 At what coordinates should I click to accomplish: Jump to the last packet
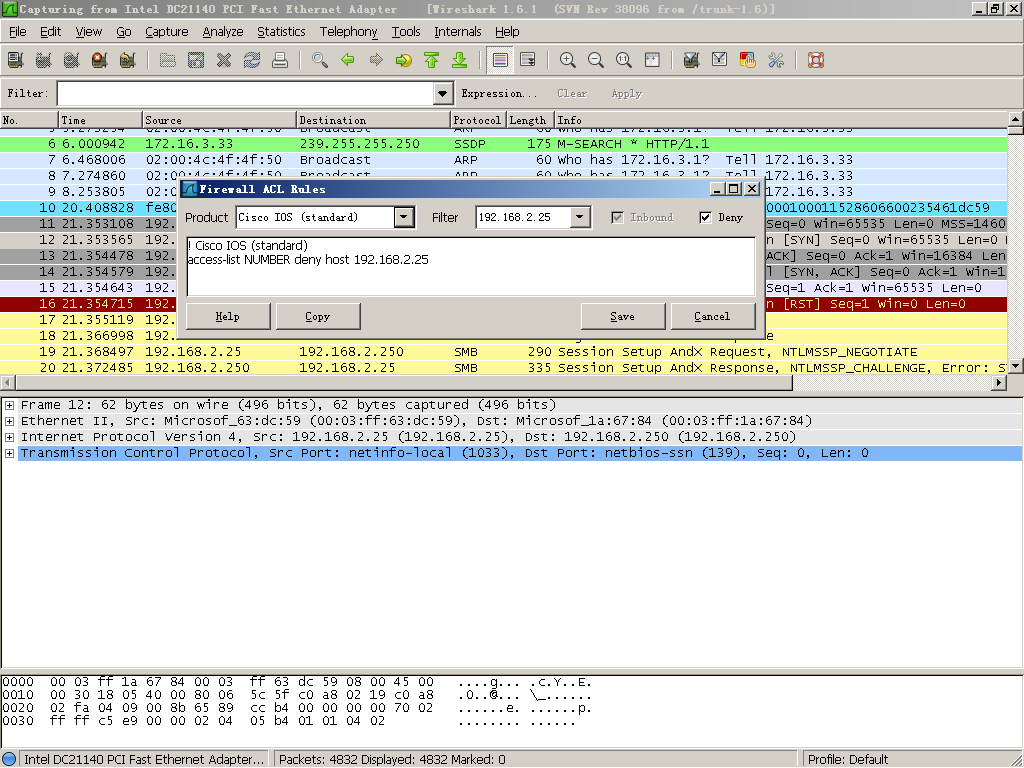point(460,60)
